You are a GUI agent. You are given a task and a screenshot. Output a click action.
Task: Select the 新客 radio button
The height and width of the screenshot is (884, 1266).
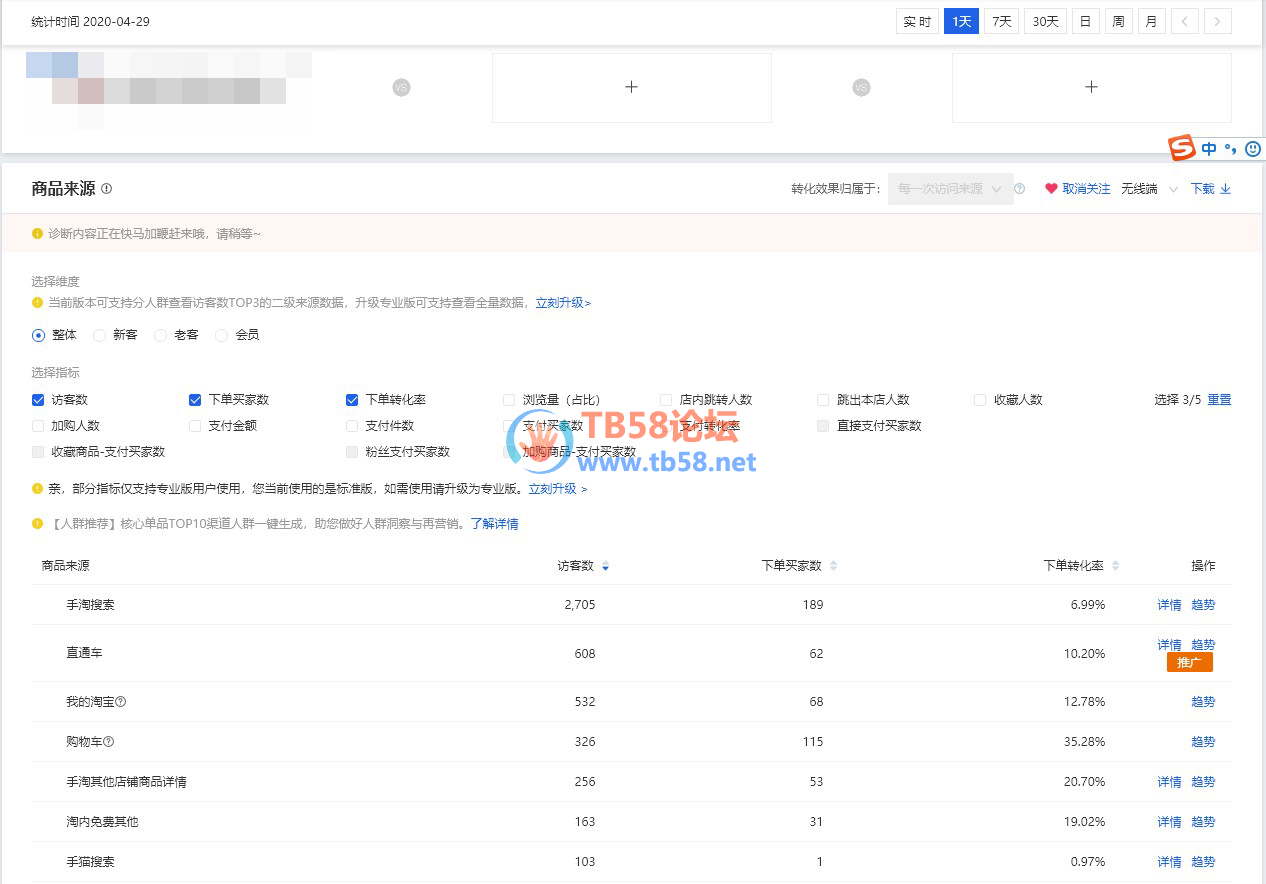pos(100,335)
